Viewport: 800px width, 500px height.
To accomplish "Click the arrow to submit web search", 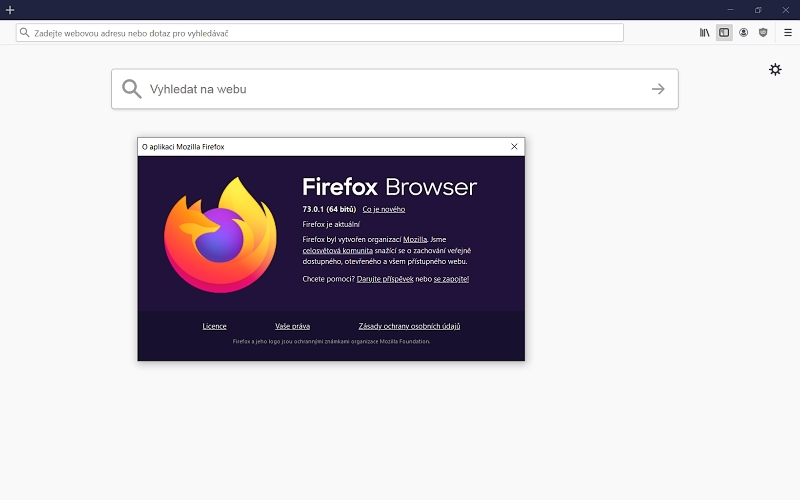I will tap(658, 89).
